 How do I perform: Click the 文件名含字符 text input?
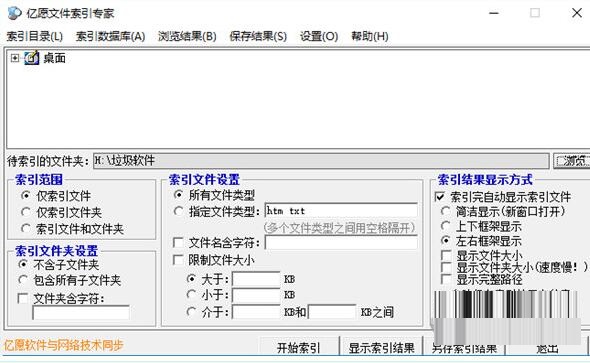click(341, 243)
